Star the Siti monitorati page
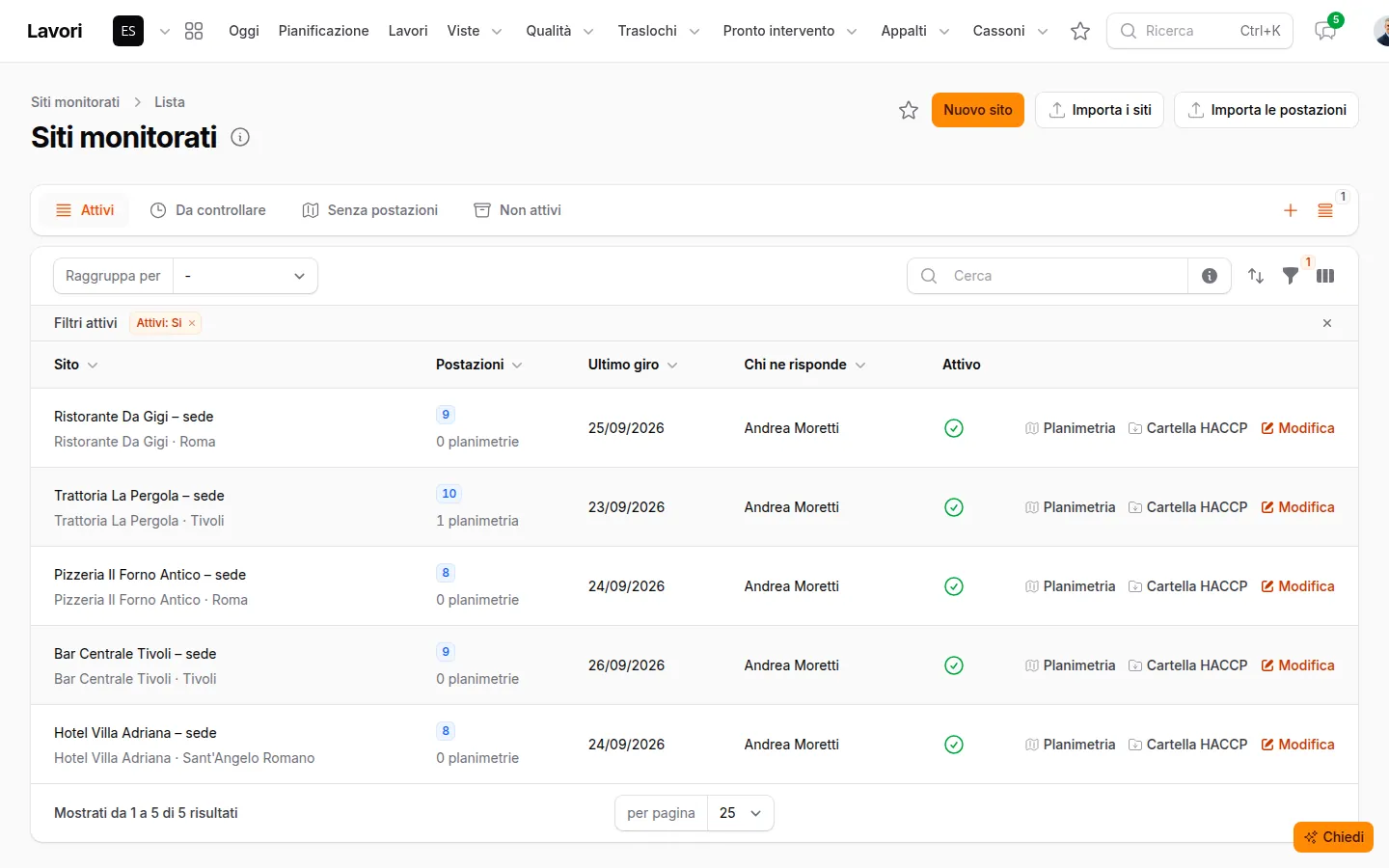1389x868 pixels. coord(909,110)
